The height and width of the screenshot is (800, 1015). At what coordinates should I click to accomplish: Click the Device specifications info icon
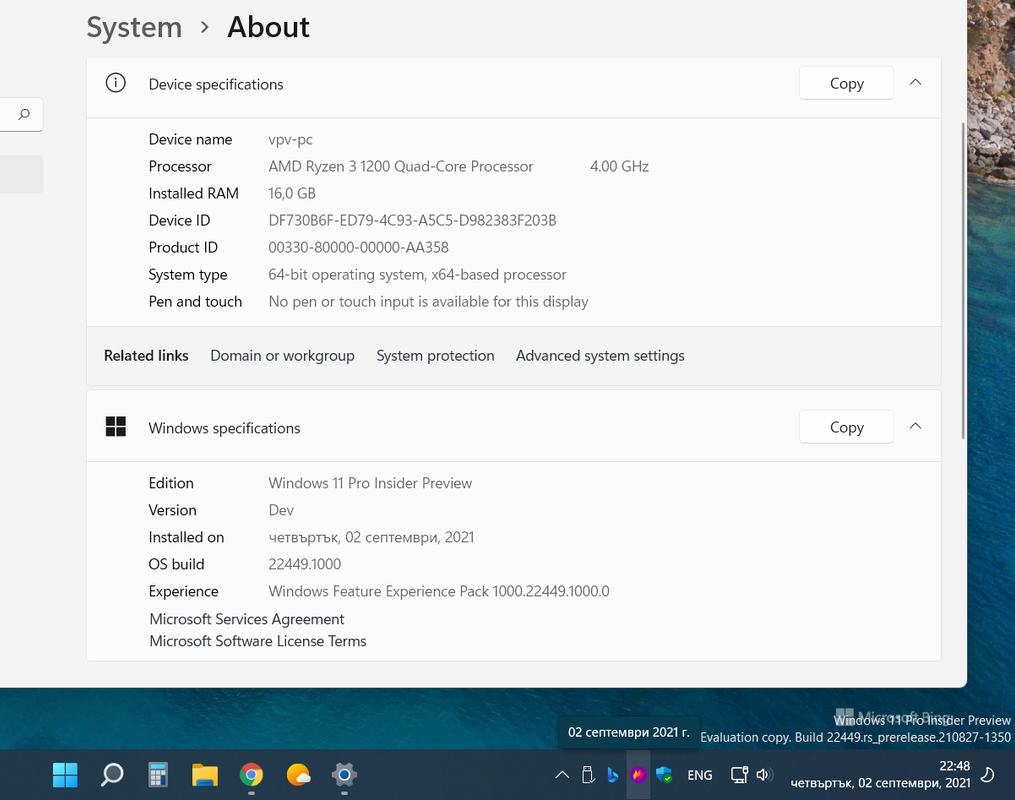(116, 83)
